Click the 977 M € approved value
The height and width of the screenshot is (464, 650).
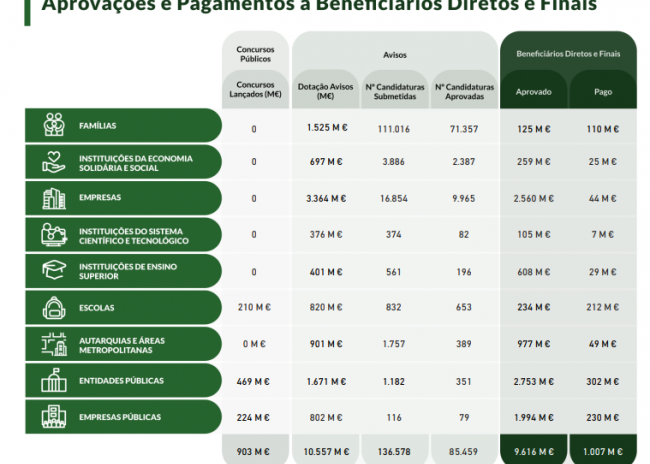(534, 344)
